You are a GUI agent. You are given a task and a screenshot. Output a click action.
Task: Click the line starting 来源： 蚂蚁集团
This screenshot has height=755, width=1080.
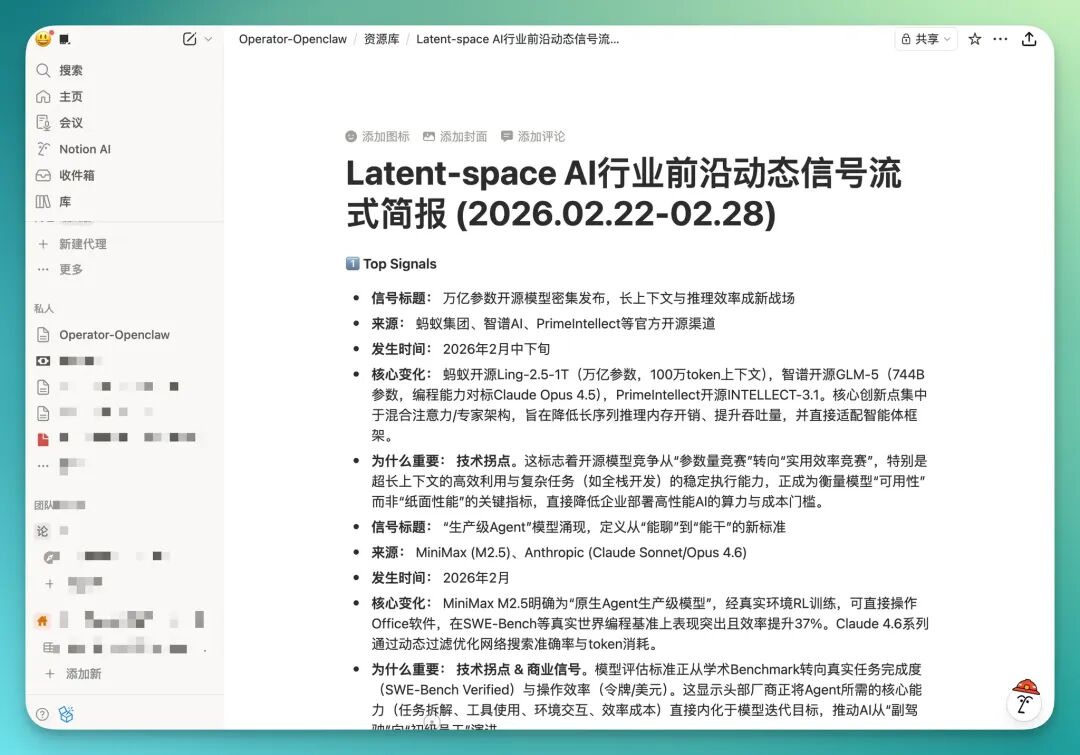click(x=543, y=324)
